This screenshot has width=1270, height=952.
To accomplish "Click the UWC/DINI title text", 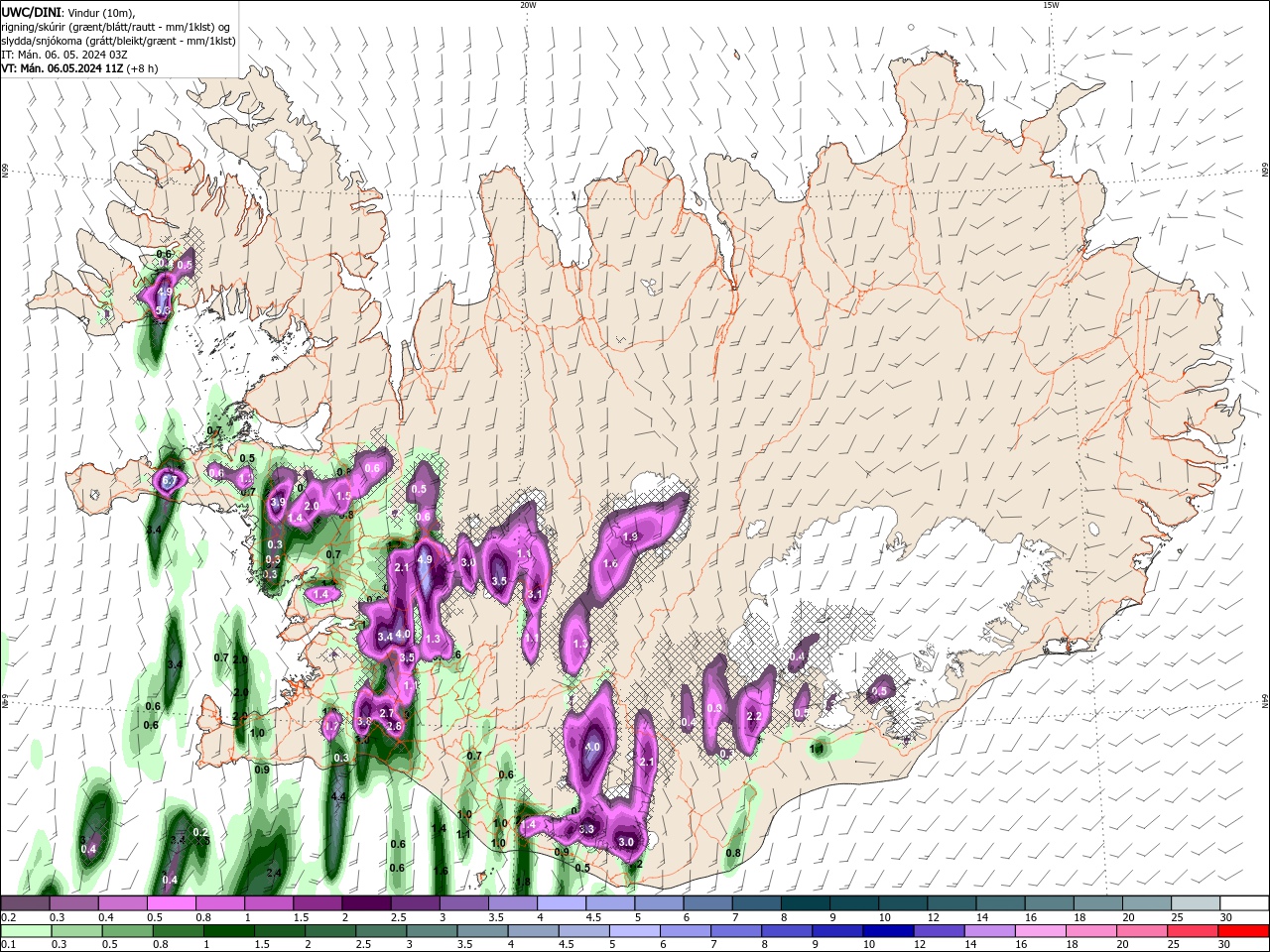I will point(29,12).
